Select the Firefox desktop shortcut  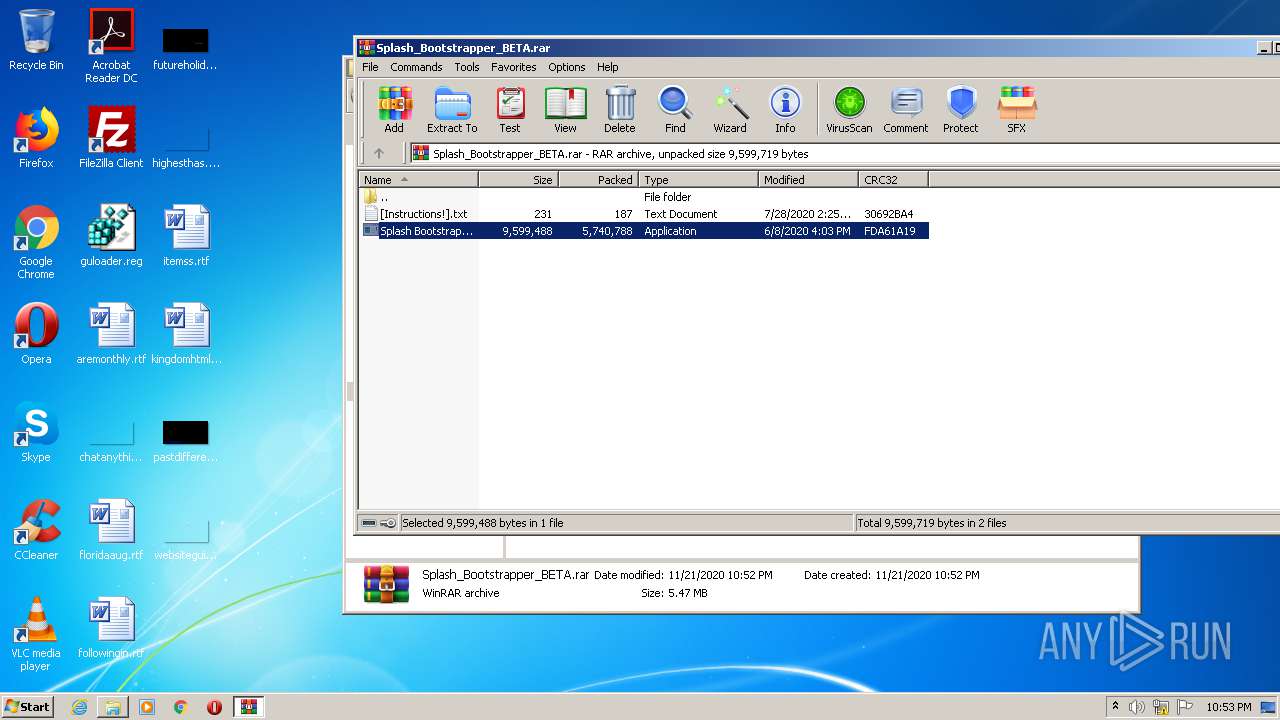click(36, 138)
